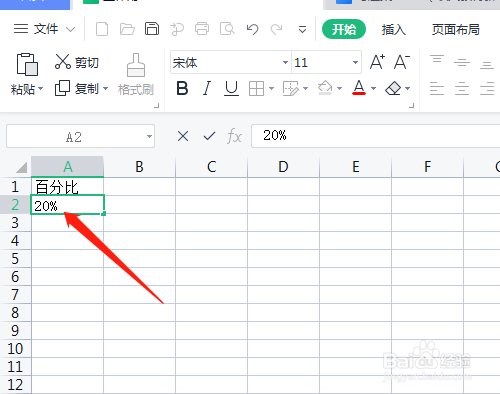The image size is (500, 394).
Task: Select row 5 header
Action: [15, 259]
